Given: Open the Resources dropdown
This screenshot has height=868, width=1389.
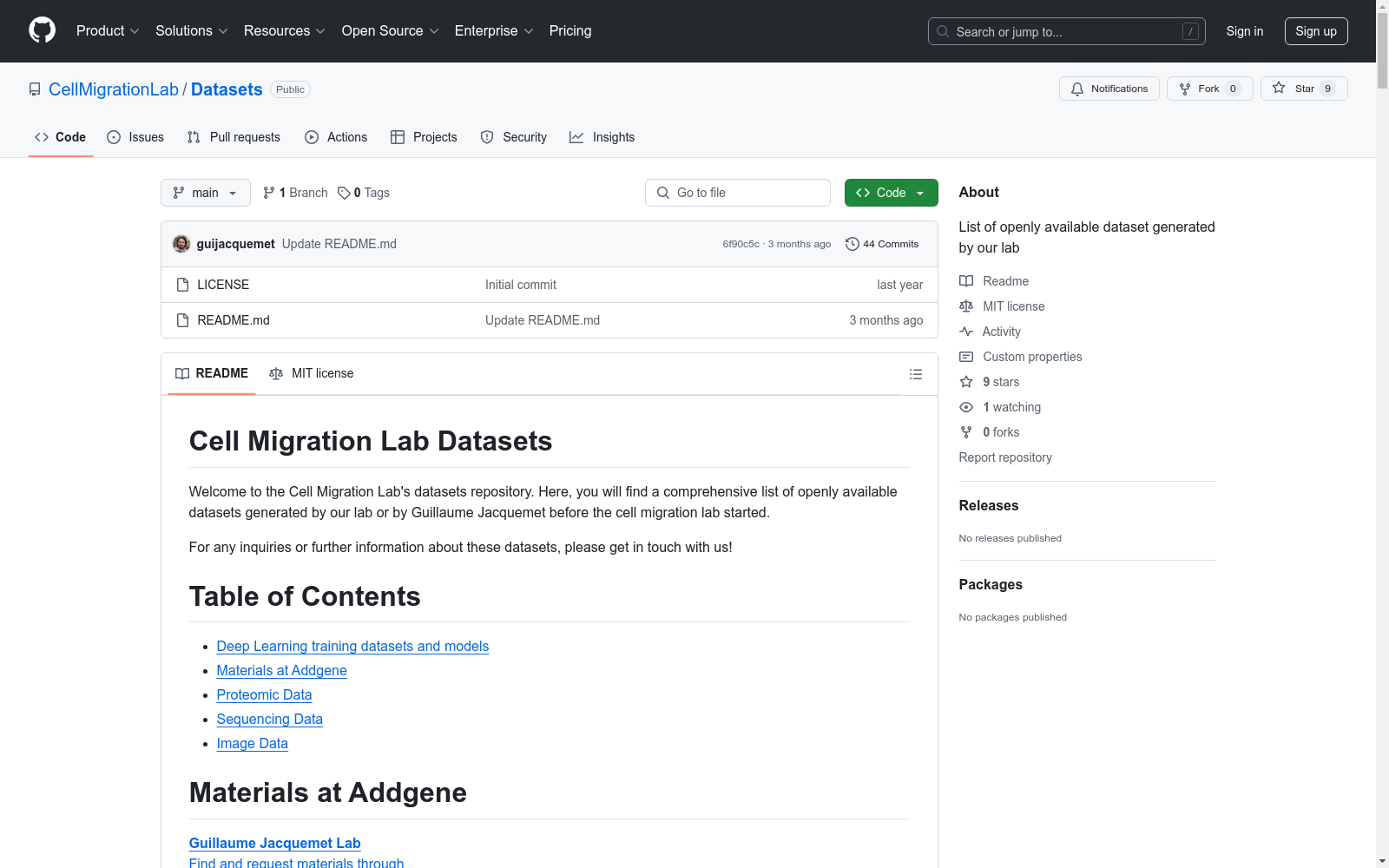Looking at the screenshot, I should [x=285, y=31].
